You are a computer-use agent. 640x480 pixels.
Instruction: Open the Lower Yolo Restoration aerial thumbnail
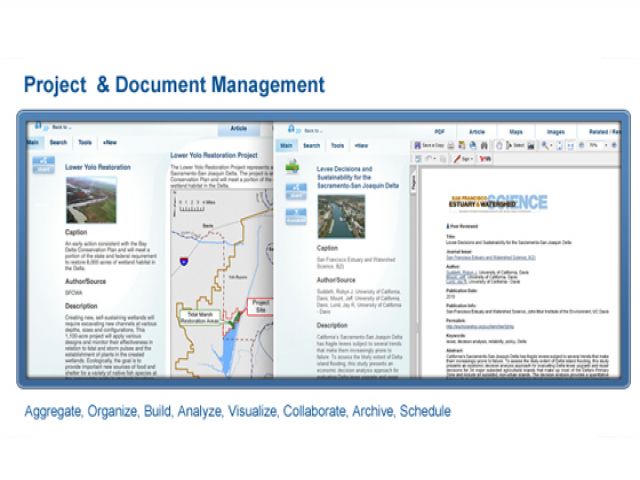click(x=91, y=200)
